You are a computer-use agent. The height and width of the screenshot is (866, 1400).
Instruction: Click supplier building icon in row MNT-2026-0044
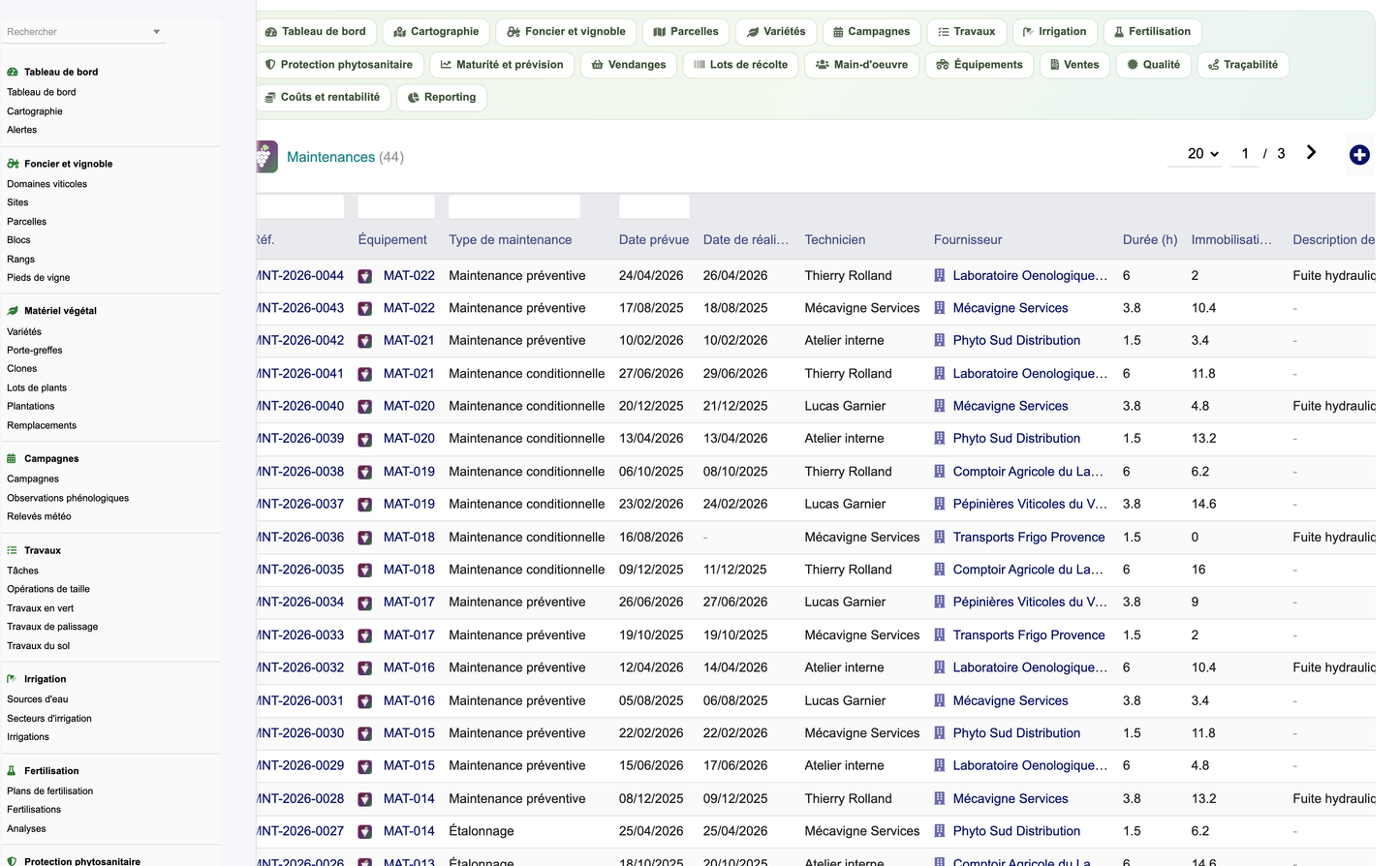pos(939,276)
